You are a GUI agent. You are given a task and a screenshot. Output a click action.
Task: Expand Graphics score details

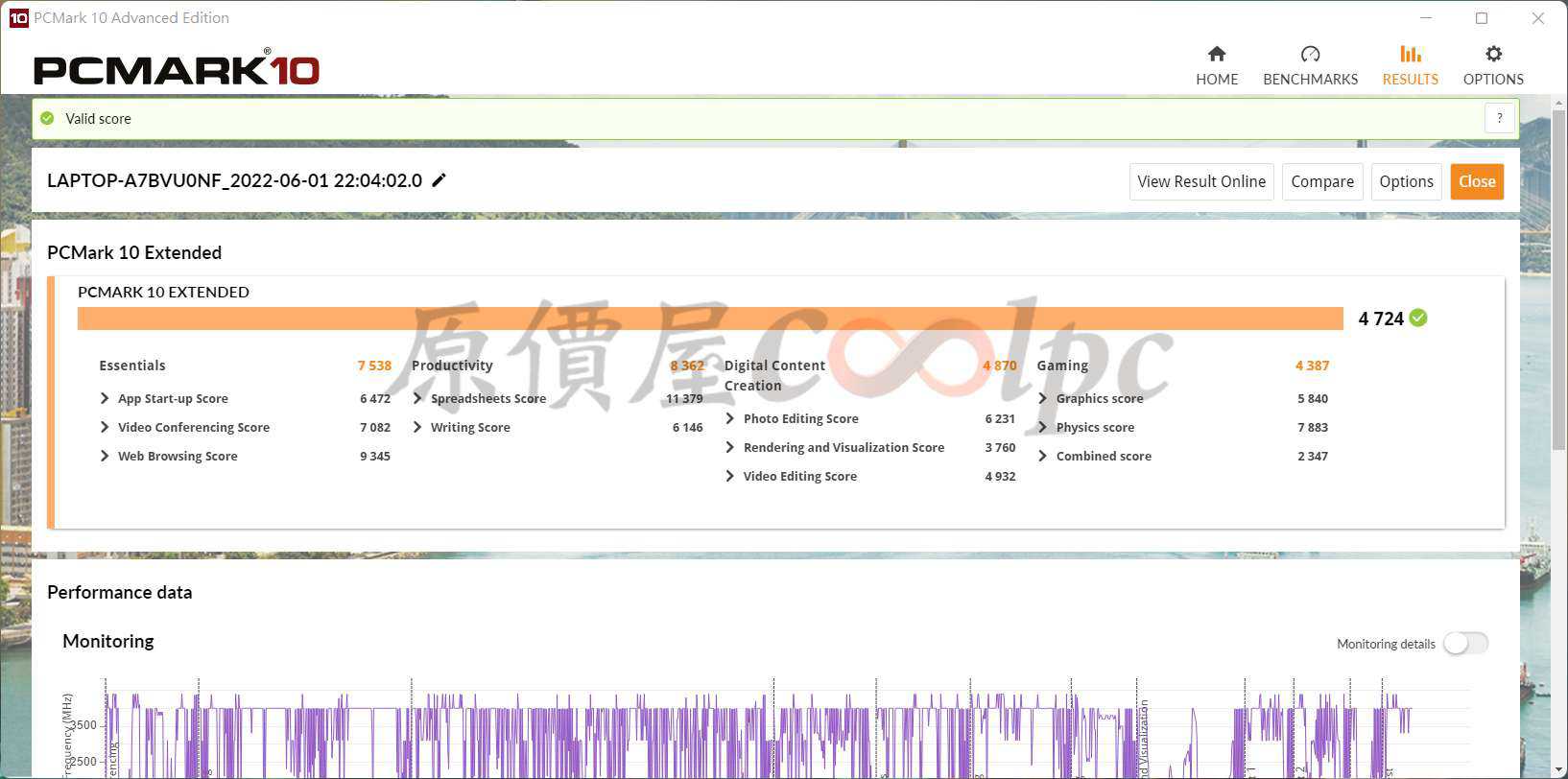coord(1043,398)
